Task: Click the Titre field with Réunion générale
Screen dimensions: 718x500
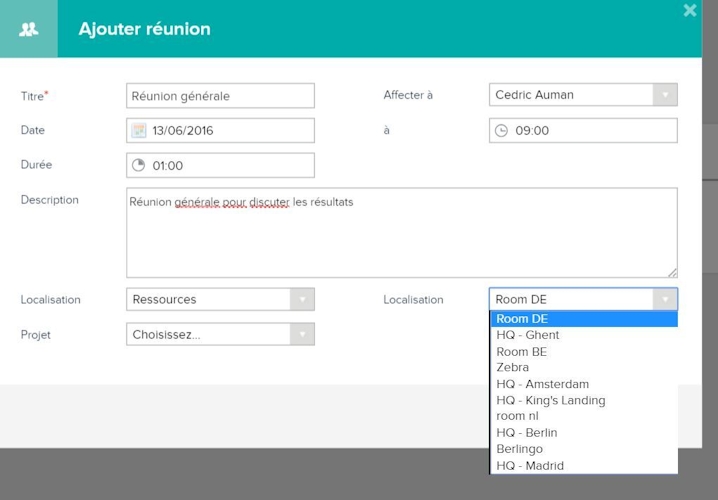Action: click(x=220, y=96)
